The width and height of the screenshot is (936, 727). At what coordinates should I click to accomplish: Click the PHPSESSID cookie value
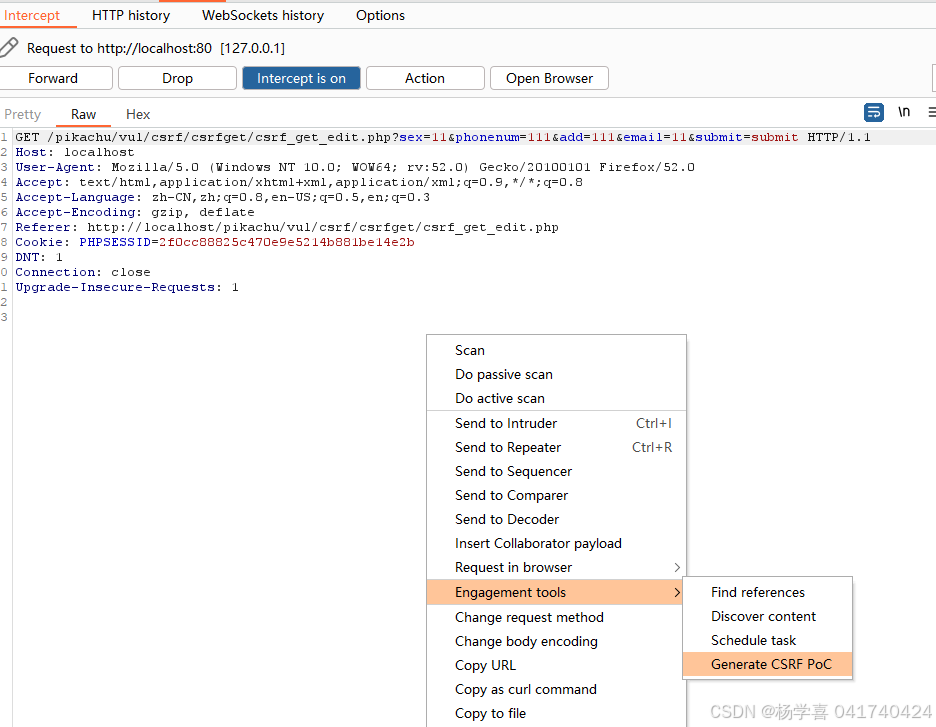tap(287, 242)
